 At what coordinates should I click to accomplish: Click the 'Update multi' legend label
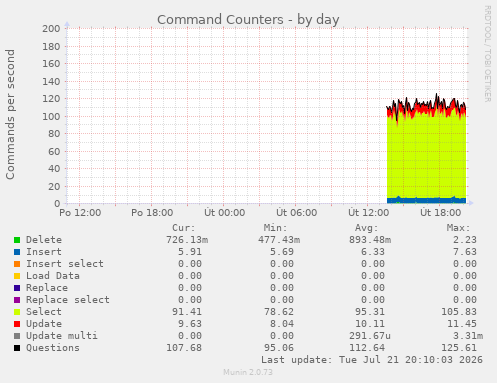[62, 336]
